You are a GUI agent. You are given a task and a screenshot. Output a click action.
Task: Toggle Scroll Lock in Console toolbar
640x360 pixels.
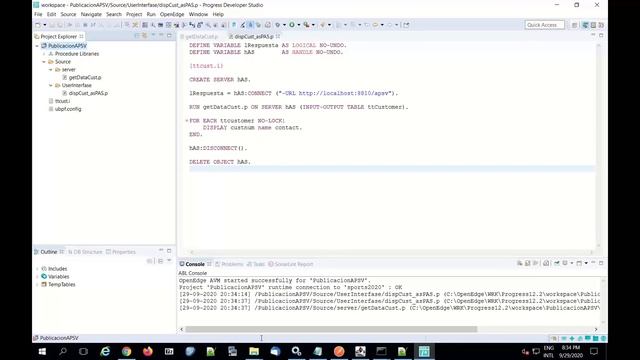(528, 263)
